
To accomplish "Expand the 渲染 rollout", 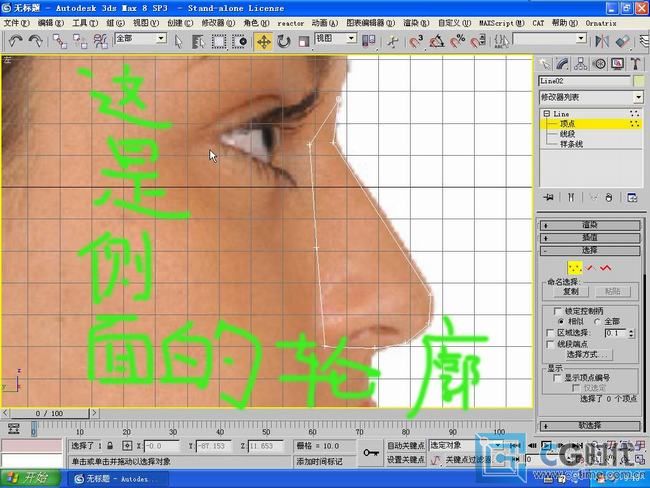I will (x=590, y=225).
